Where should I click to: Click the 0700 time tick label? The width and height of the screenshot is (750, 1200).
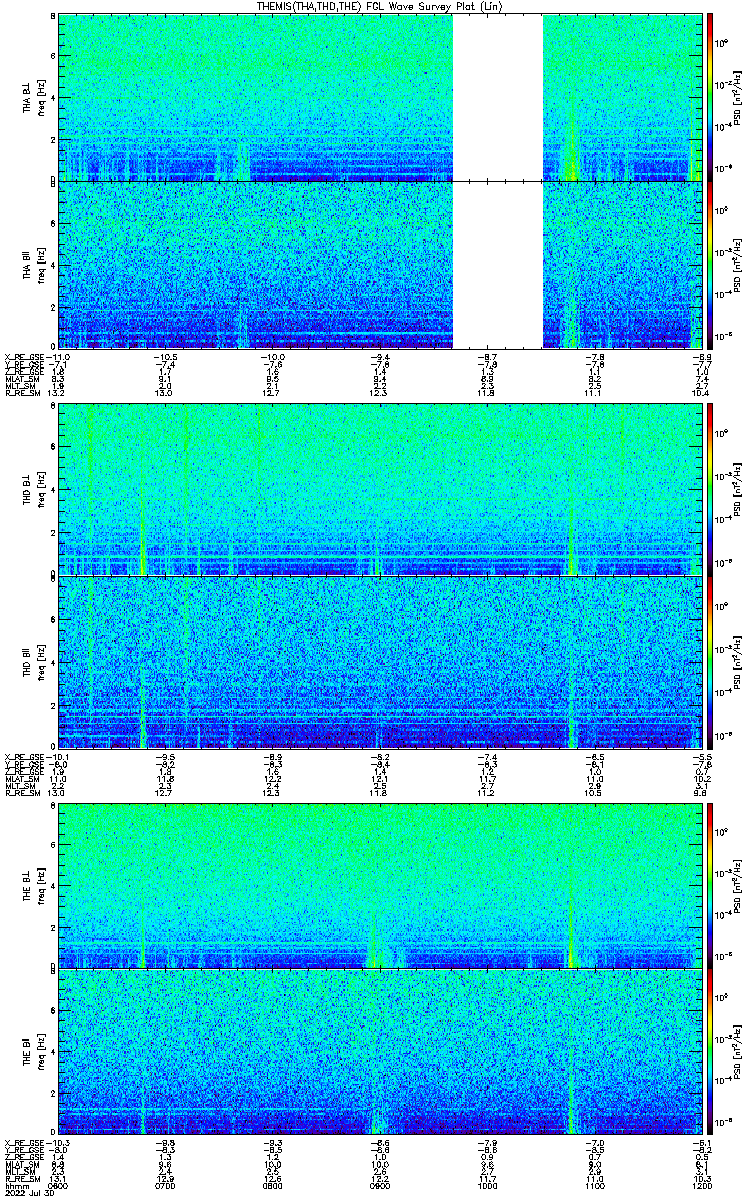[165, 1184]
